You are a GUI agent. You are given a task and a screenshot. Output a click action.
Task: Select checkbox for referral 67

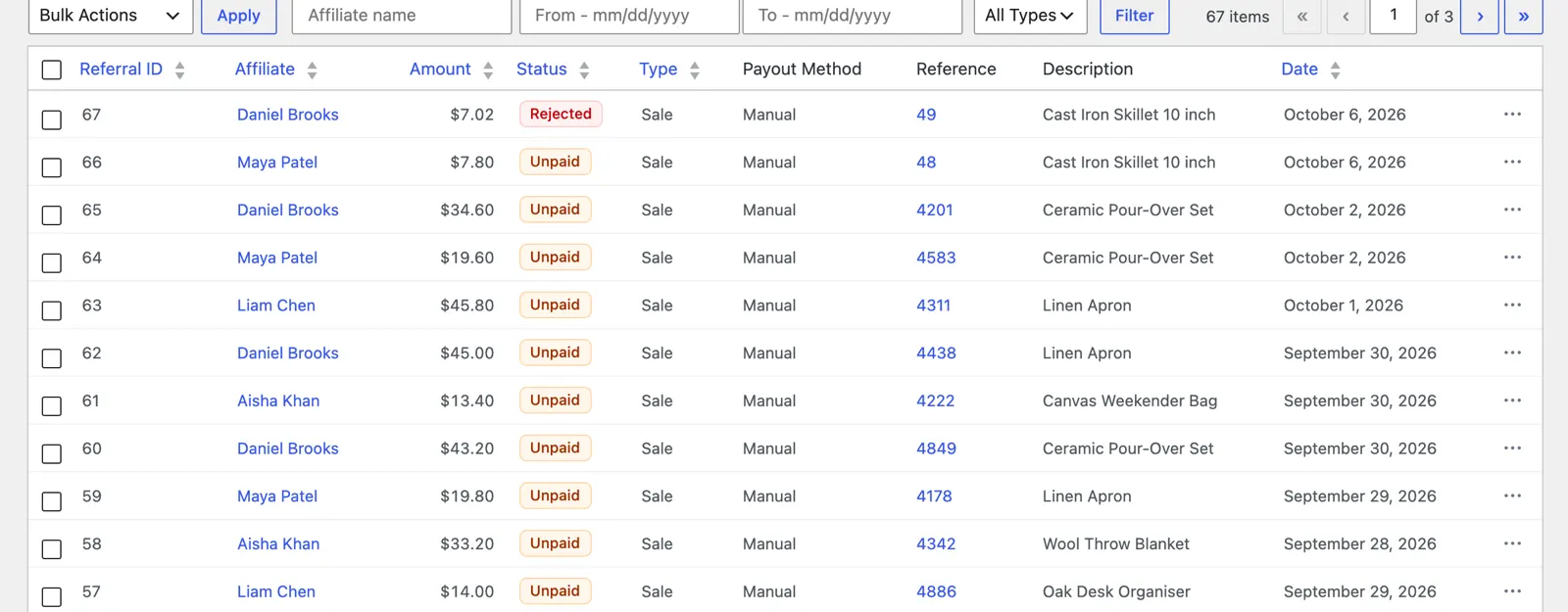52,119
